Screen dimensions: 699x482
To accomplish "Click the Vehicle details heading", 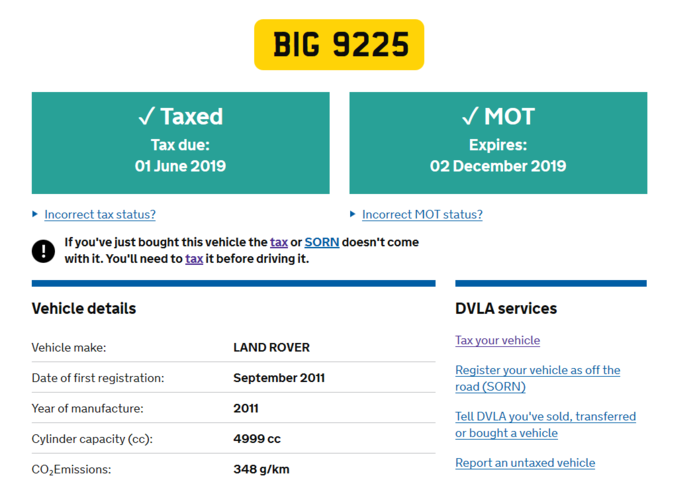I will point(84,309).
